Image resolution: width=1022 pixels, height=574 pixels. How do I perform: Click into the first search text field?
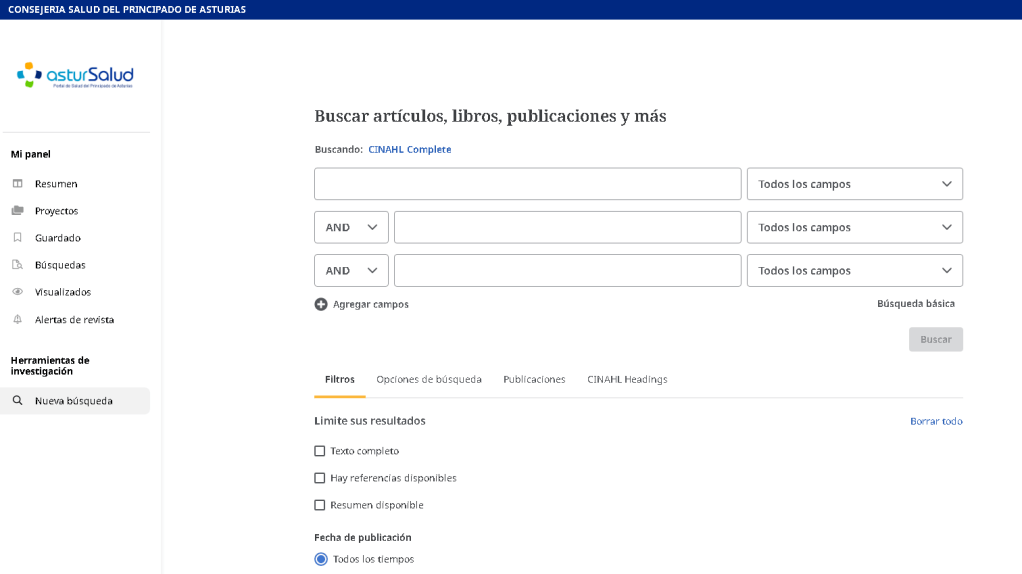pos(527,184)
